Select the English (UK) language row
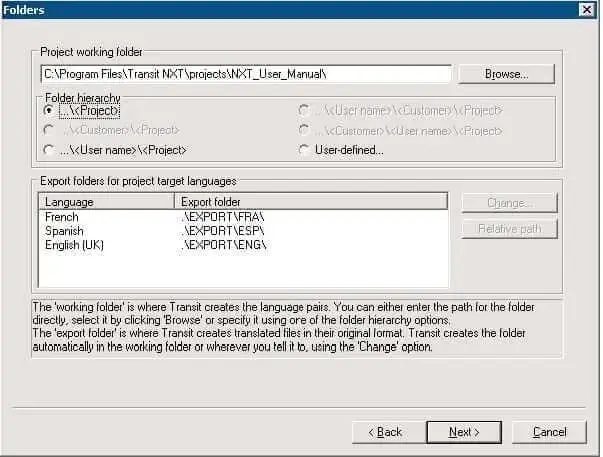 pyautogui.click(x=74, y=245)
